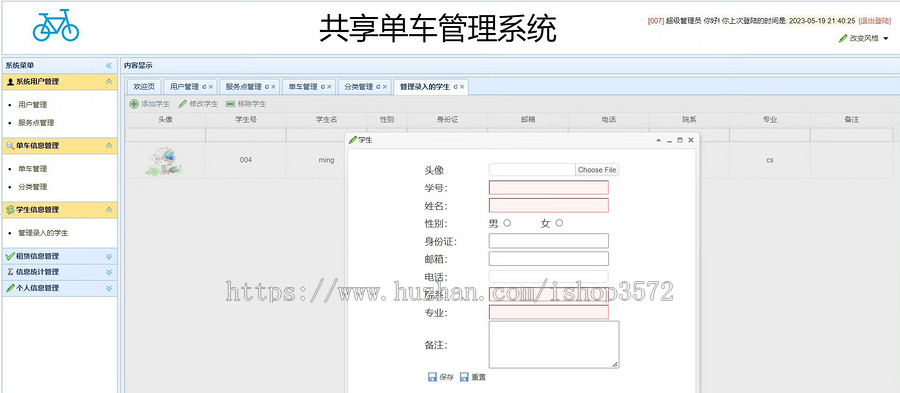Image resolution: width=900 pixels, height=393 pixels.
Task: Click the 退出登陆 logout link
Action: [875, 21]
